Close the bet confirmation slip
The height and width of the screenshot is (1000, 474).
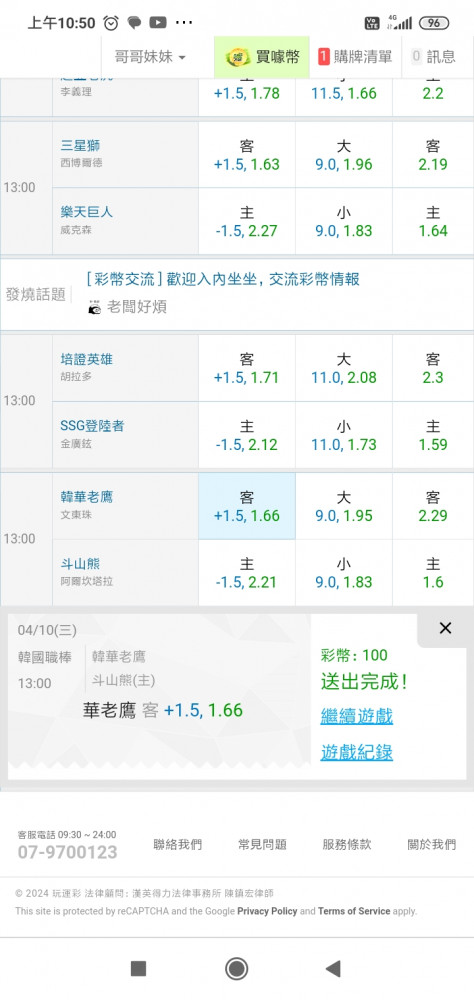445,628
